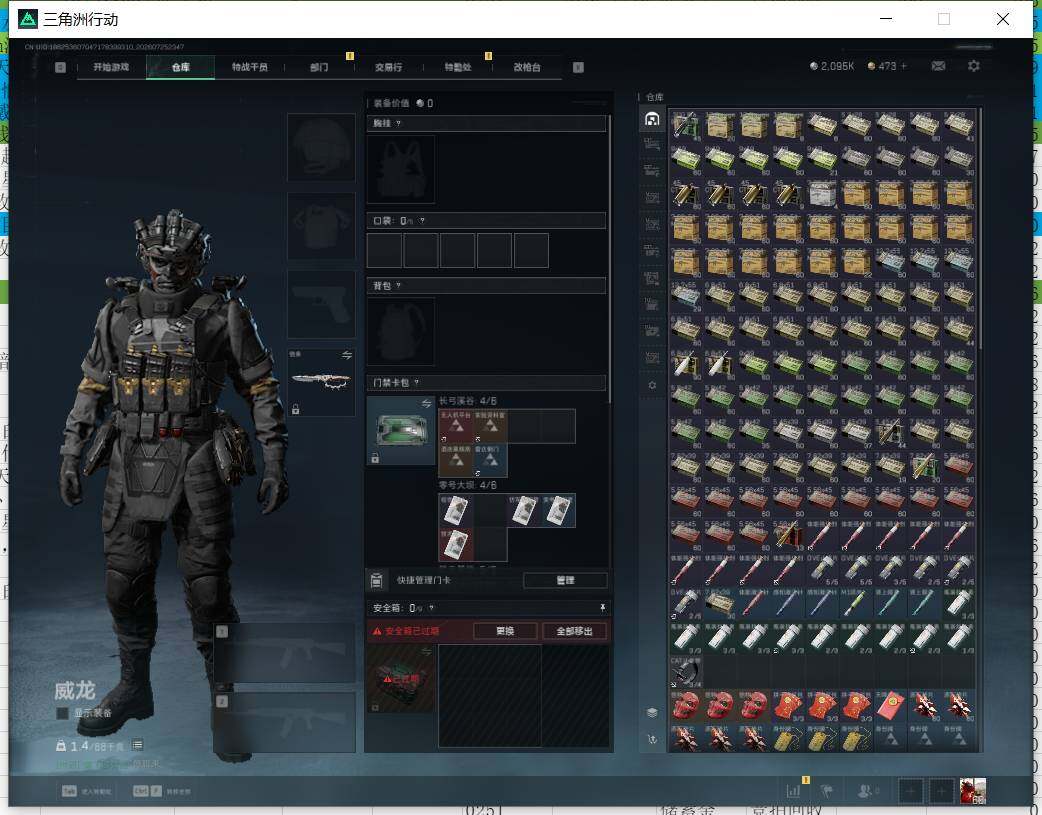Click the empty backpack slot
1042x815 pixels.
(401, 331)
